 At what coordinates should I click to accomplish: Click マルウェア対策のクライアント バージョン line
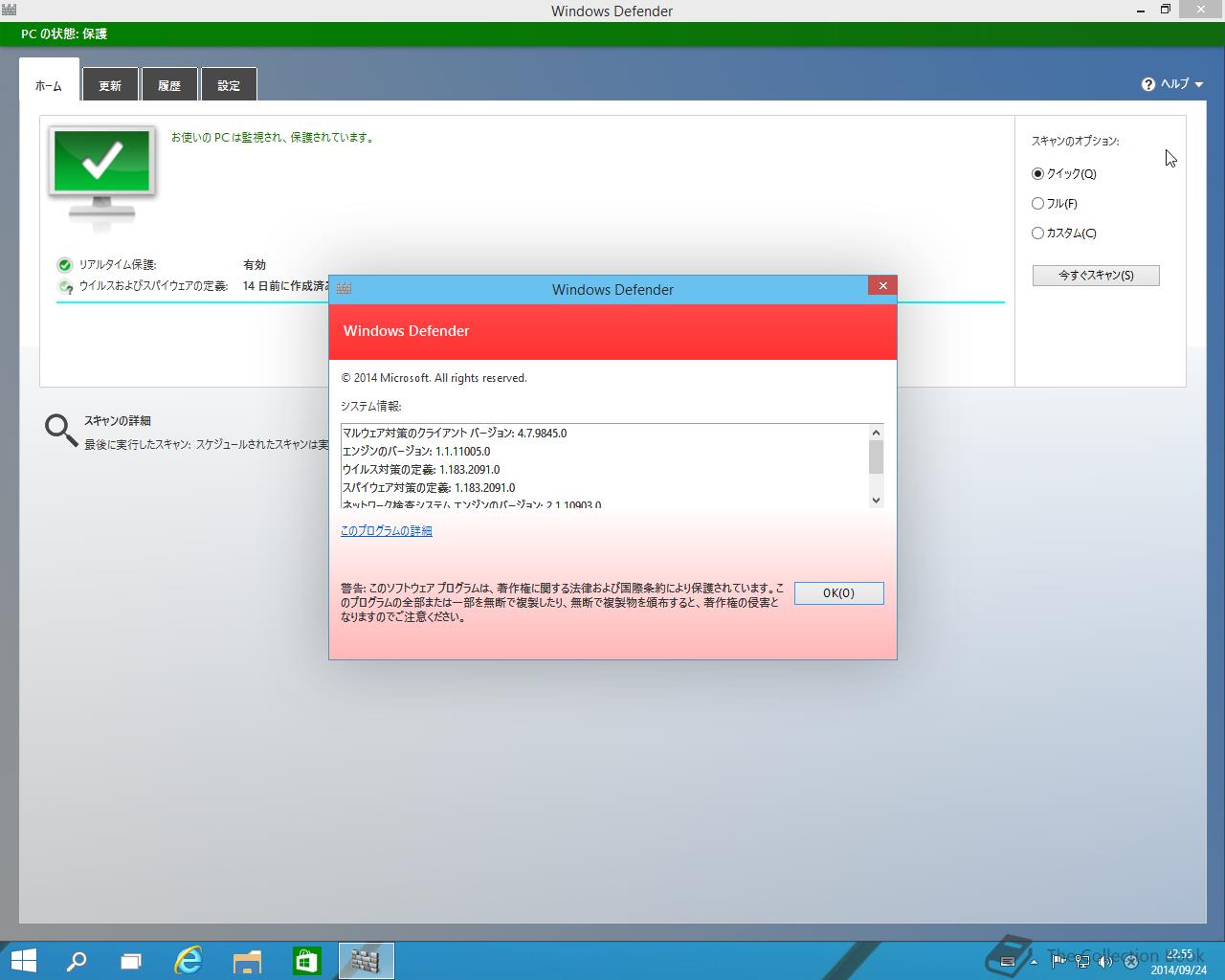tap(455, 434)
